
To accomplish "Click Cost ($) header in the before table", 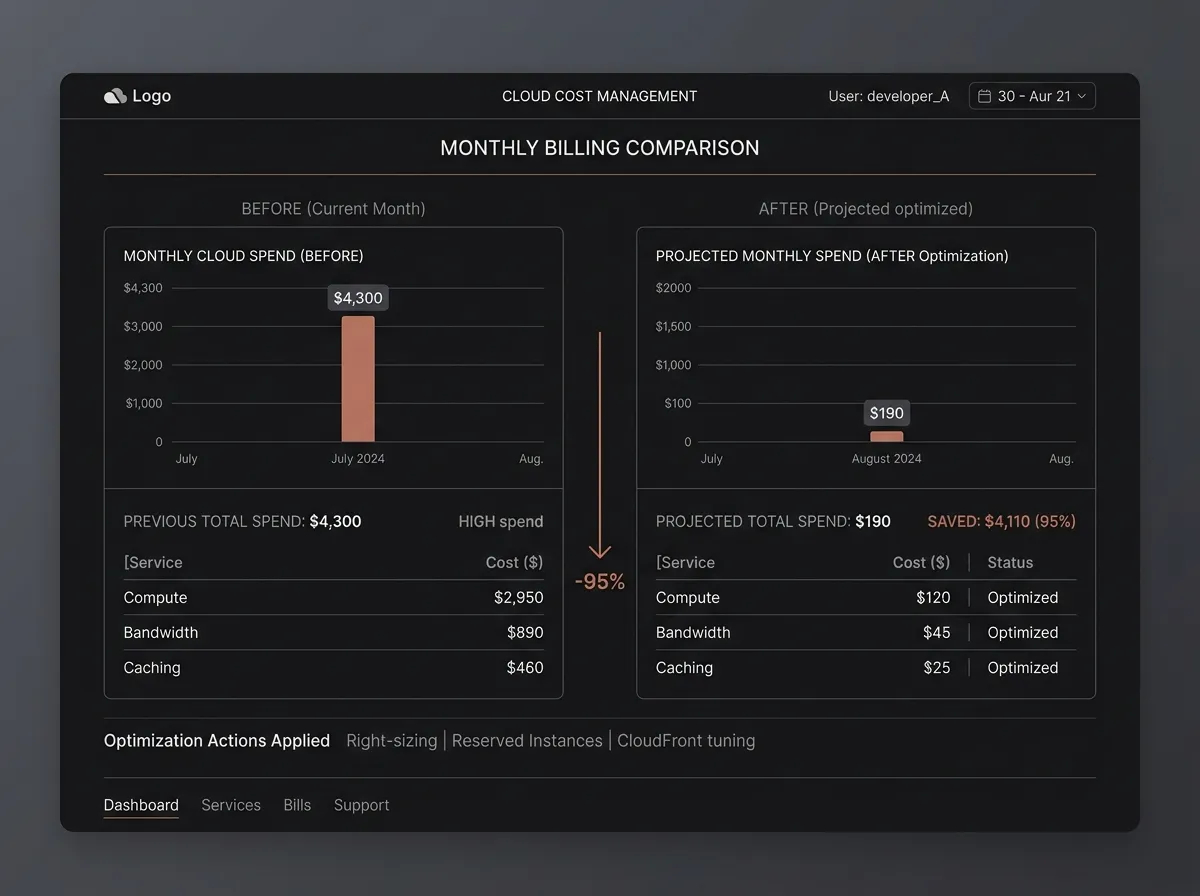I will pos(515,563).
